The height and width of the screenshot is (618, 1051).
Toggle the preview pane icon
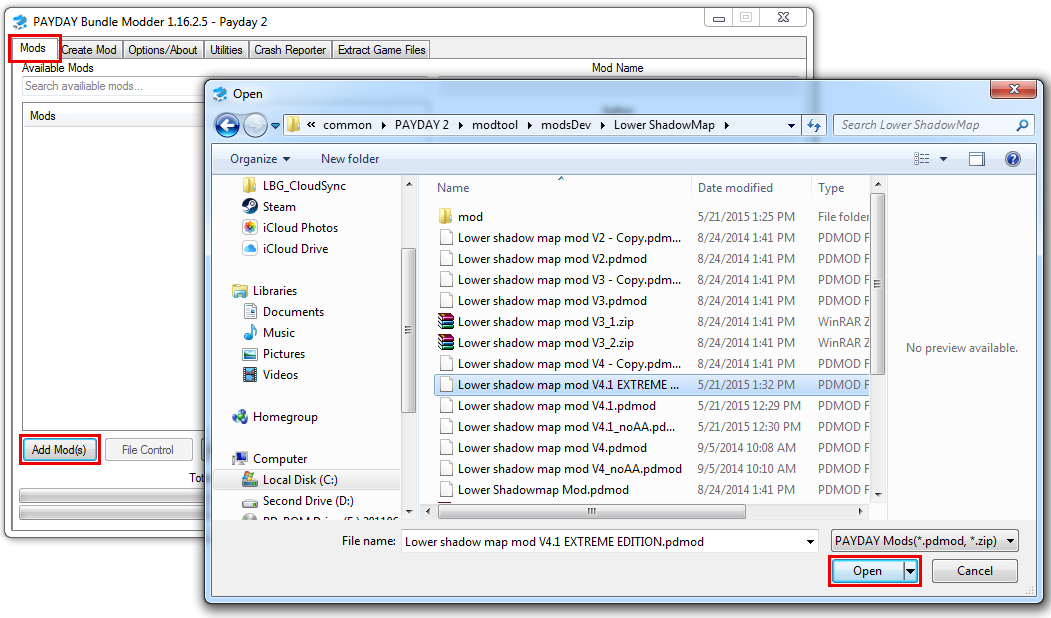tap(977, 159)
